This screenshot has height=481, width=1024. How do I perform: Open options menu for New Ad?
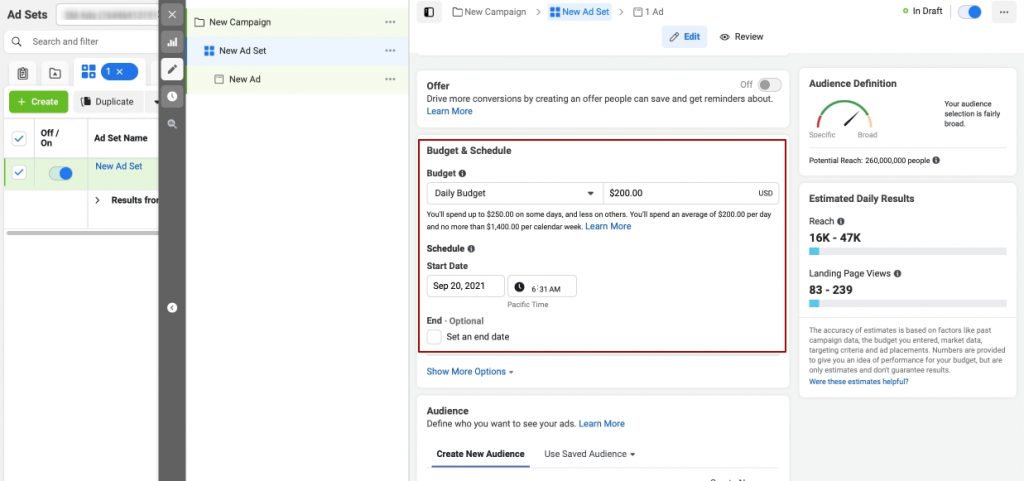click(390, 79)
